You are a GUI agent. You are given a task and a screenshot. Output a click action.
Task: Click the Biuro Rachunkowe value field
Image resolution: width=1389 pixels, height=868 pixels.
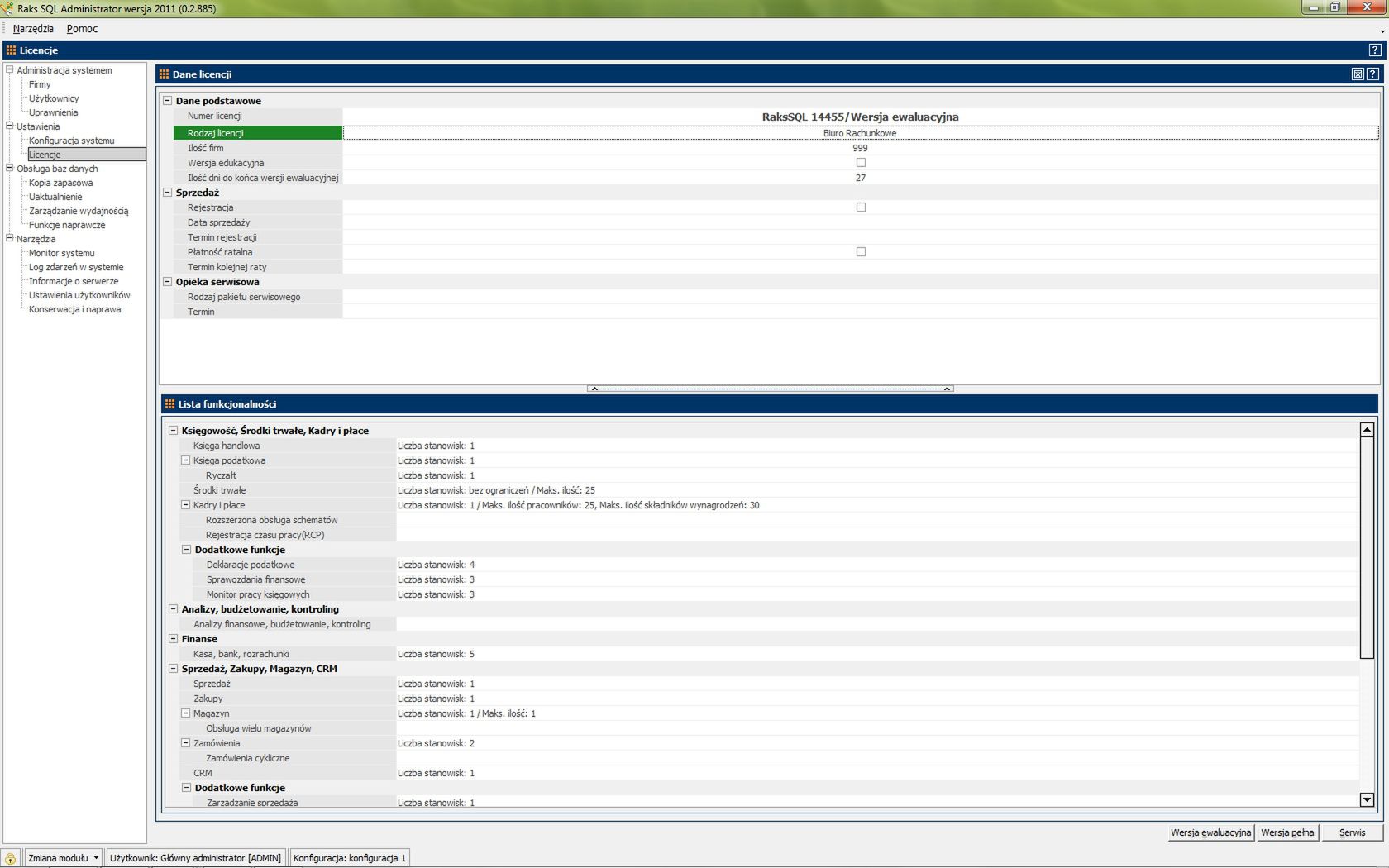[860, 133]
